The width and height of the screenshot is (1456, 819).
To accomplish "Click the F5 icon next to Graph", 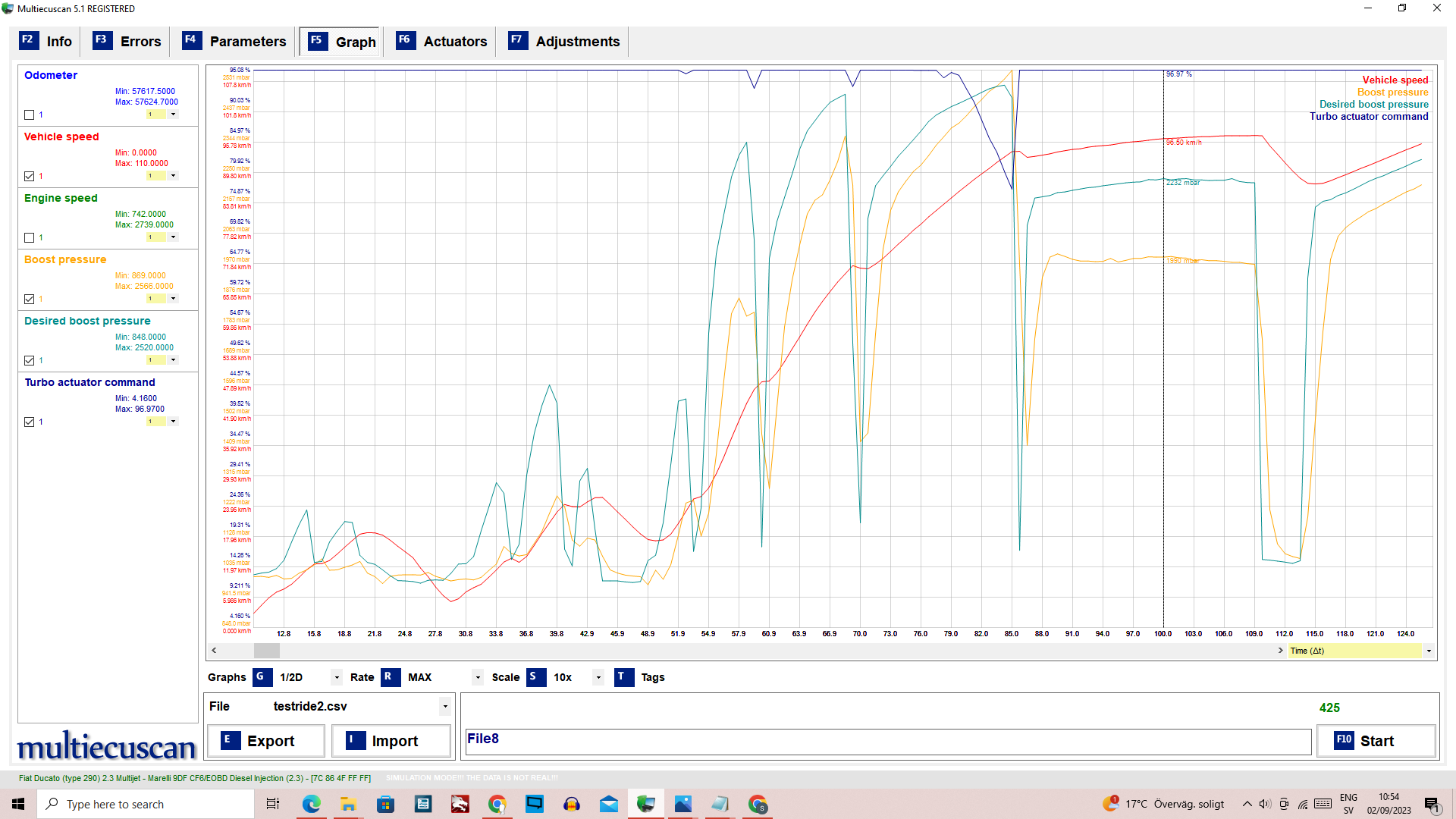I will (x=317, y=41).
